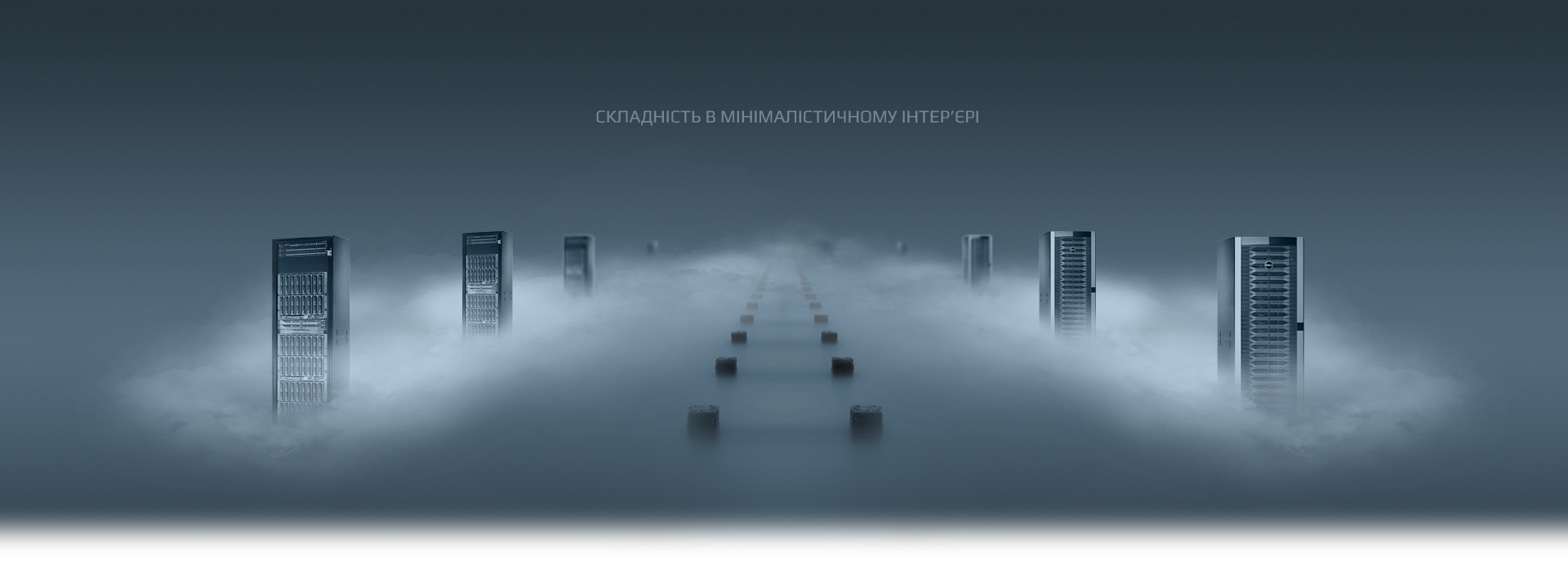Click the third, faded server rack on left

pyautogui.click(x=578, y=264)
